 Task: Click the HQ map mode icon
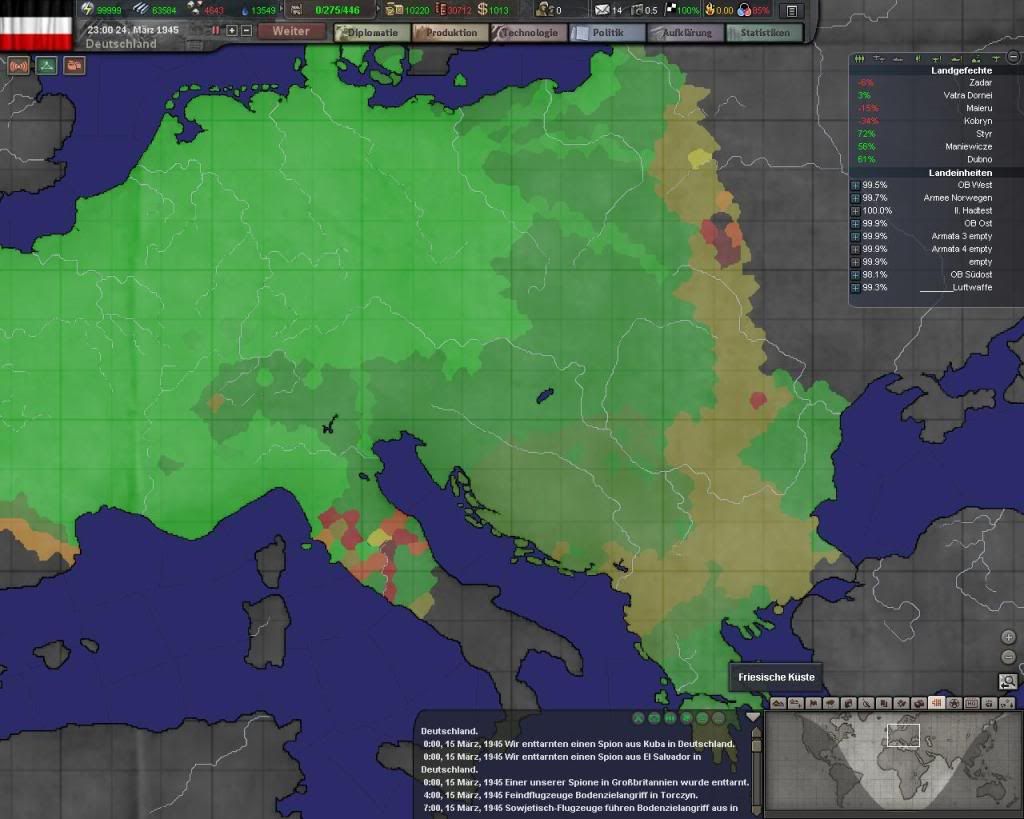tap(971, 702)
